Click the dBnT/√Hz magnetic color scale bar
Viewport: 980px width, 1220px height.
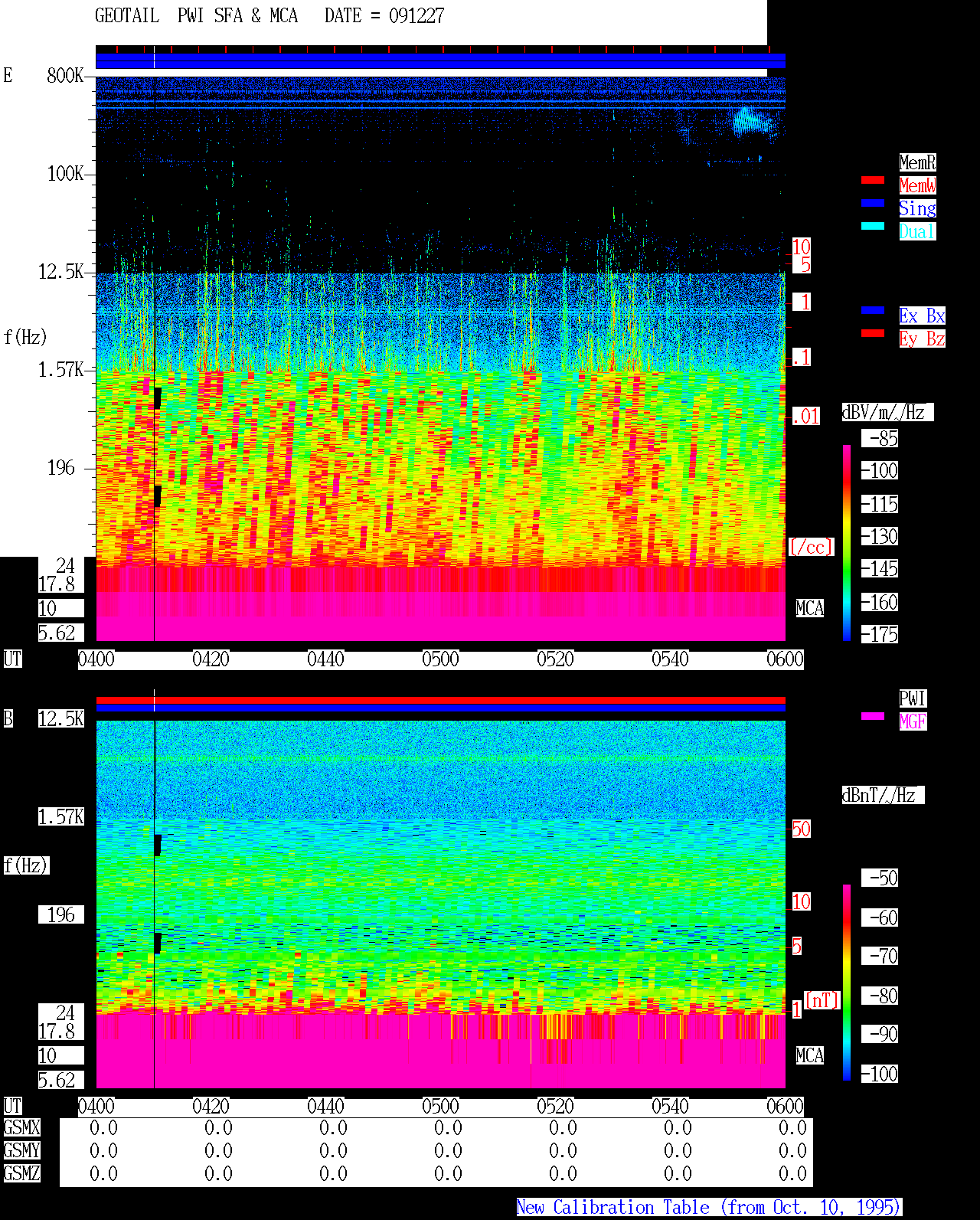coord(847,983)
